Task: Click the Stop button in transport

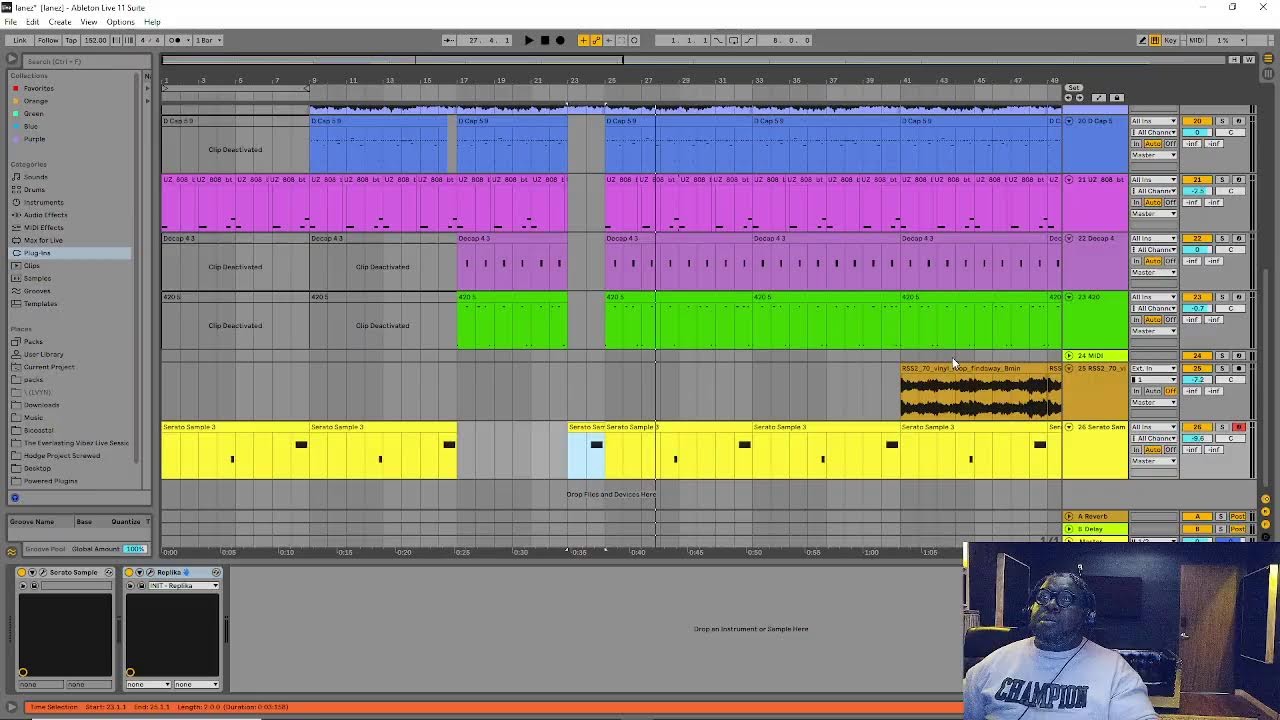Action: pyautogui.click(x=544, y=40)
